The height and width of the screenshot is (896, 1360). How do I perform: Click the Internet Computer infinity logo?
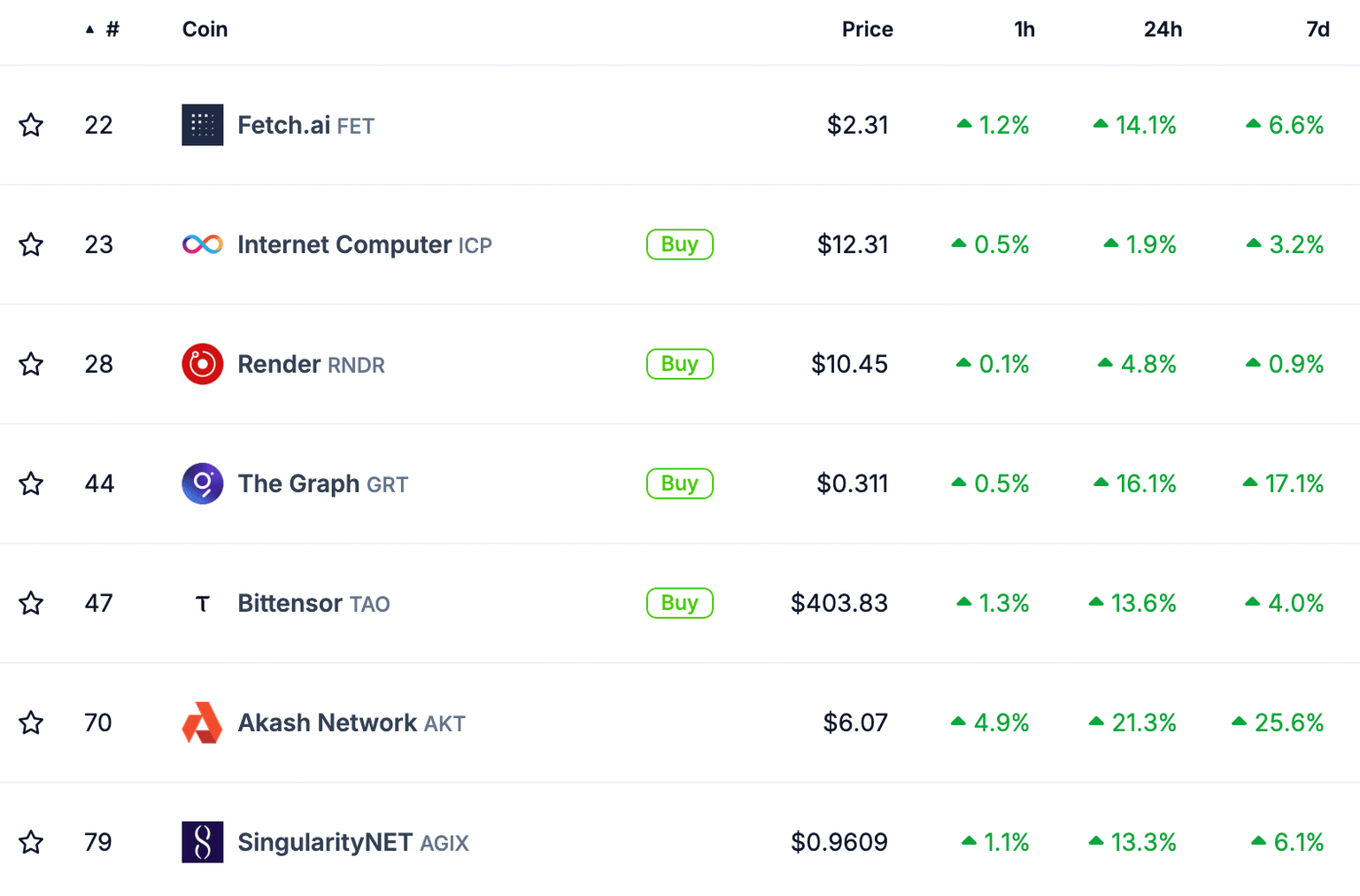202,244
